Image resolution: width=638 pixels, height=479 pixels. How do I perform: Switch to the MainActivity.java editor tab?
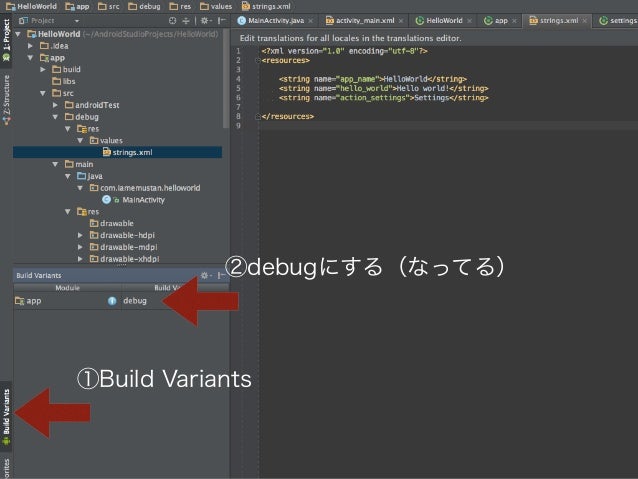[271, 21]
